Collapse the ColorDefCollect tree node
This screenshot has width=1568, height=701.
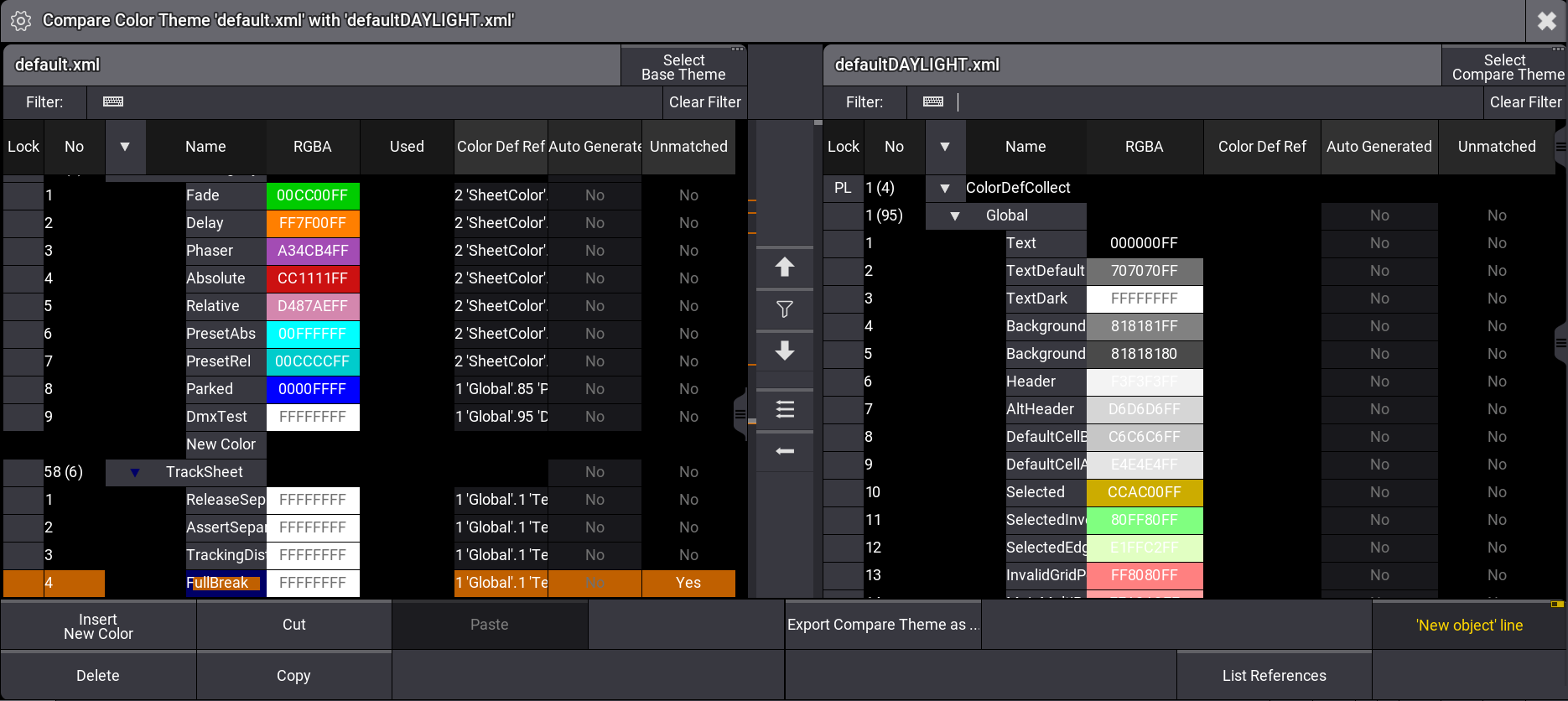[x=945, y=188]
